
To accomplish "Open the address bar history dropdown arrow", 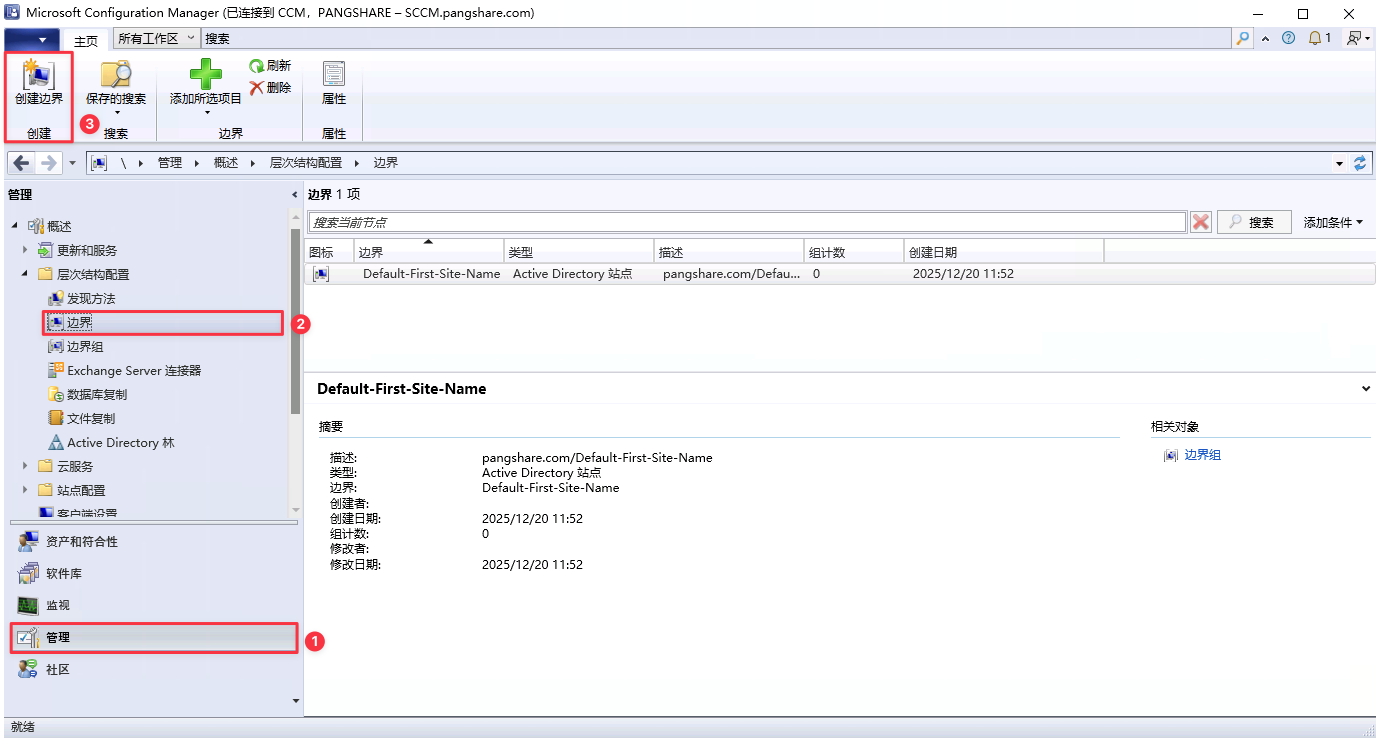I will click(x=1340, y=163).
